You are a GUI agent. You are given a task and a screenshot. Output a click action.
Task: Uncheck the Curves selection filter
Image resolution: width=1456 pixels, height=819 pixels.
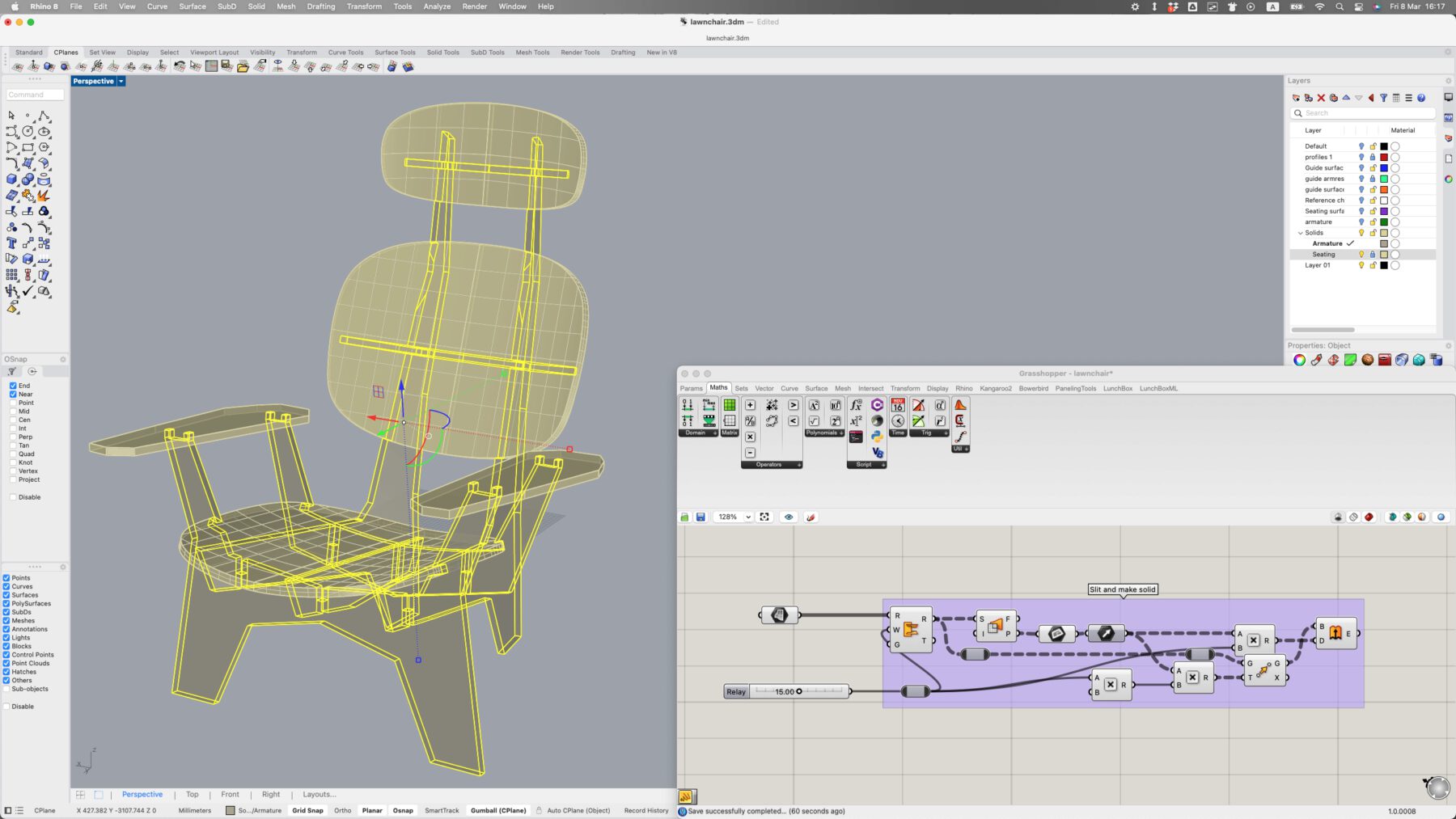click(x=6, y=586)
